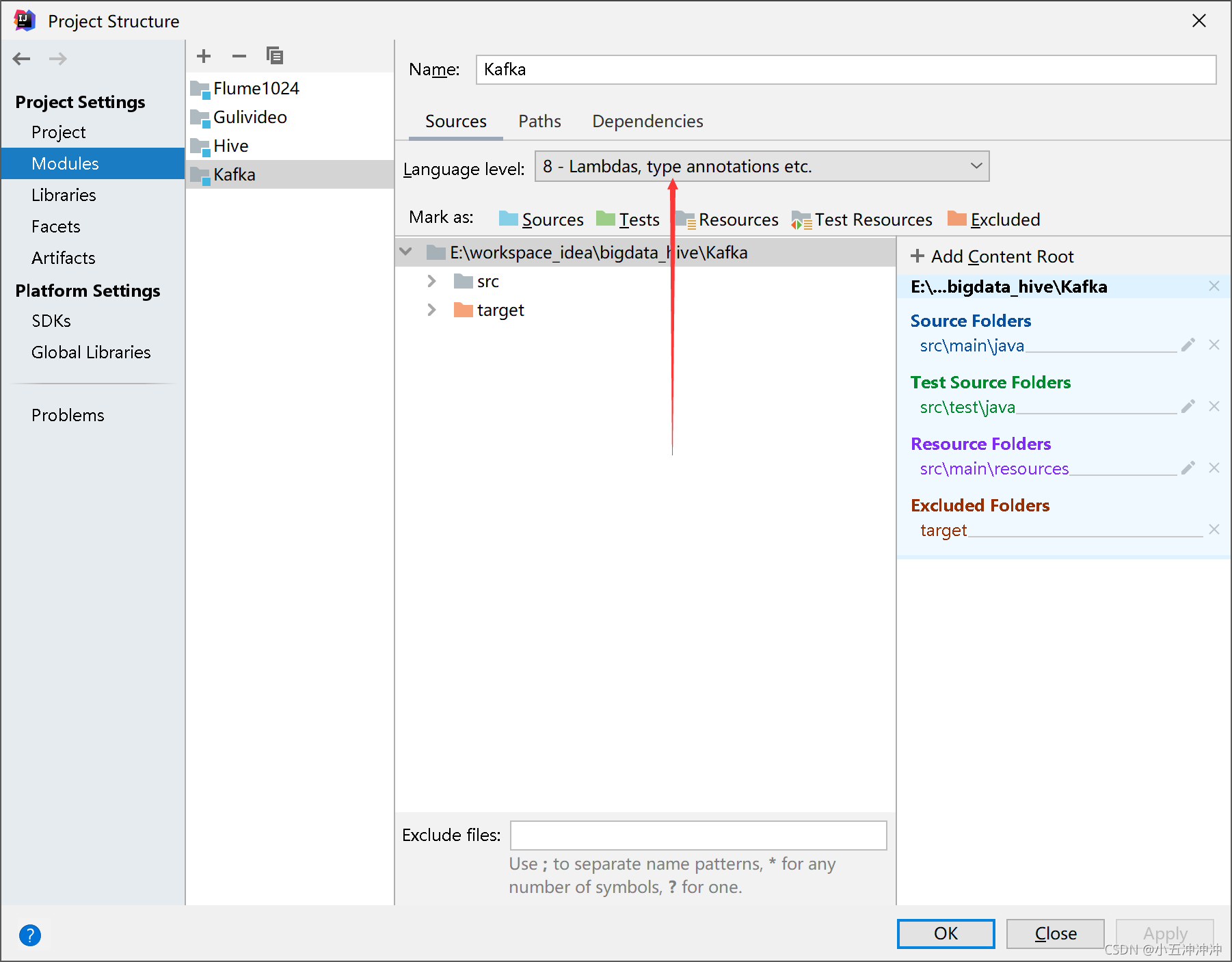1232x962 pixels.
Task: Expand the src folder node
Action: (x=431, y=281)
